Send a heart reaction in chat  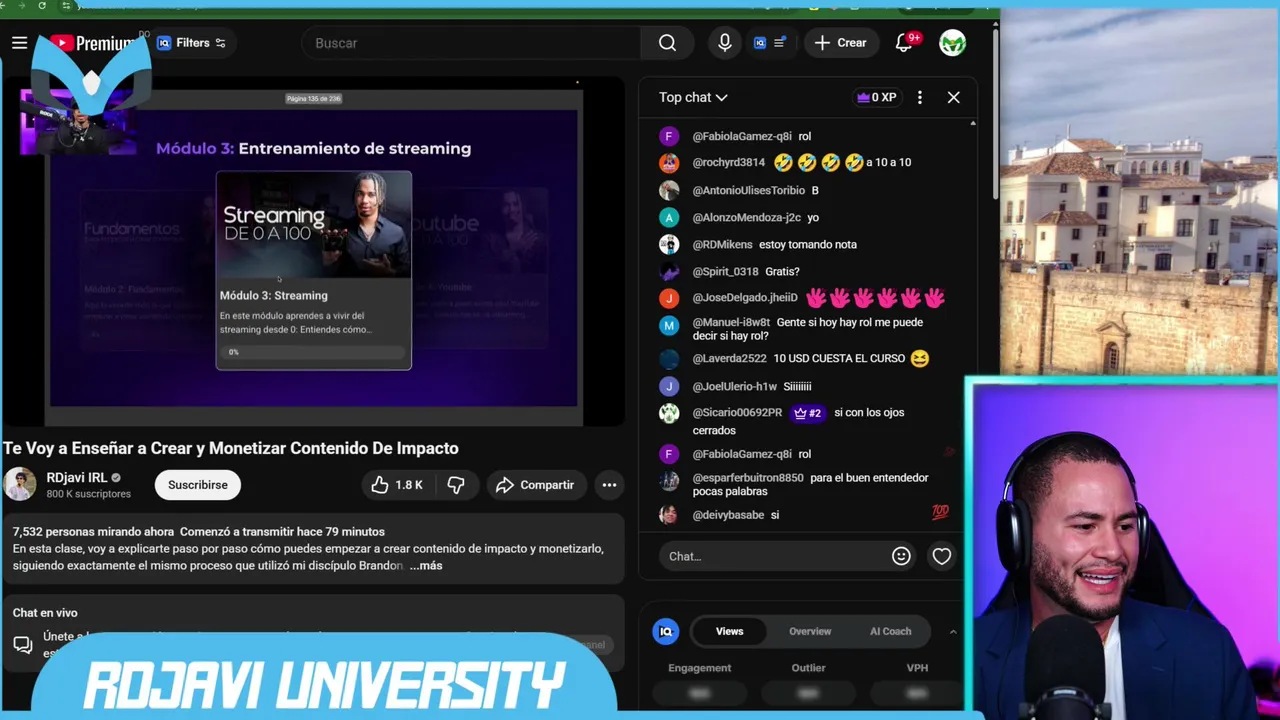[942, 556]
